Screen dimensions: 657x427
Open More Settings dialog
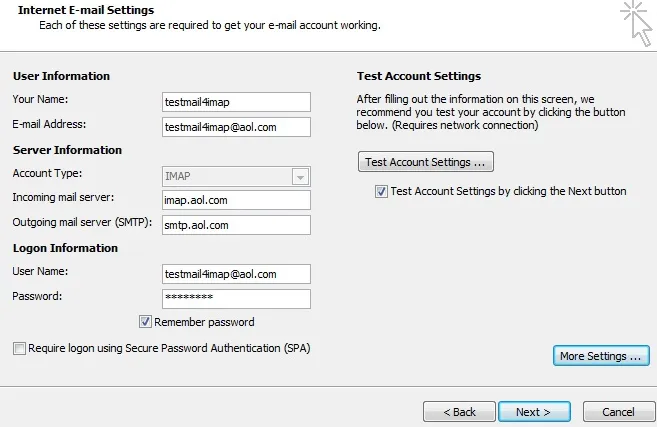(x=601, y=356)
